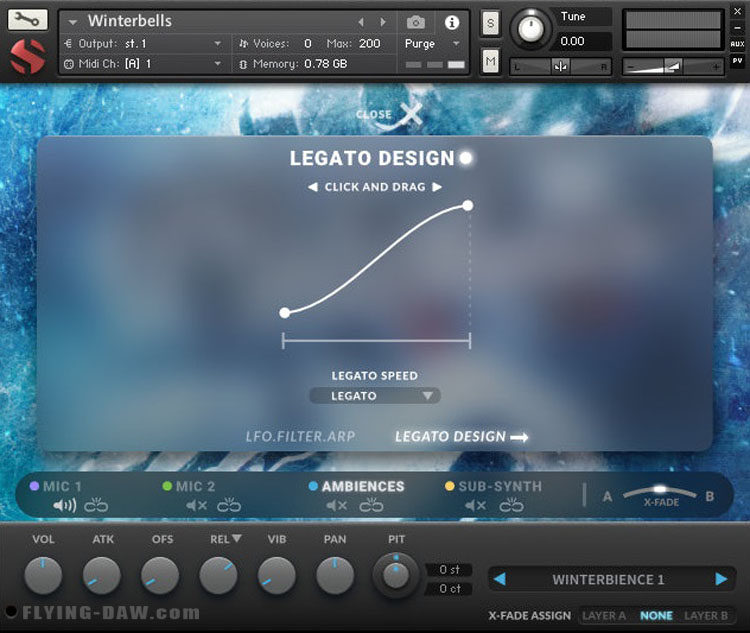Viewport: 750px width, 633px height.
Task: Toggle the AUX sends button
Action: (737, 44)
